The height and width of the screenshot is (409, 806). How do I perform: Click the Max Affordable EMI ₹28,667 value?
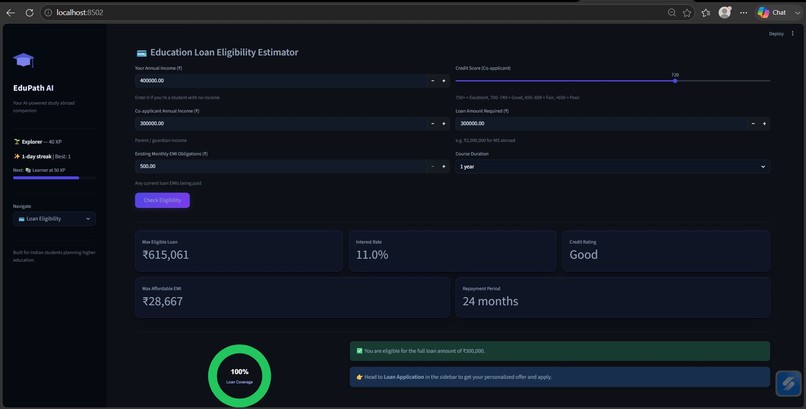[162, 302]
